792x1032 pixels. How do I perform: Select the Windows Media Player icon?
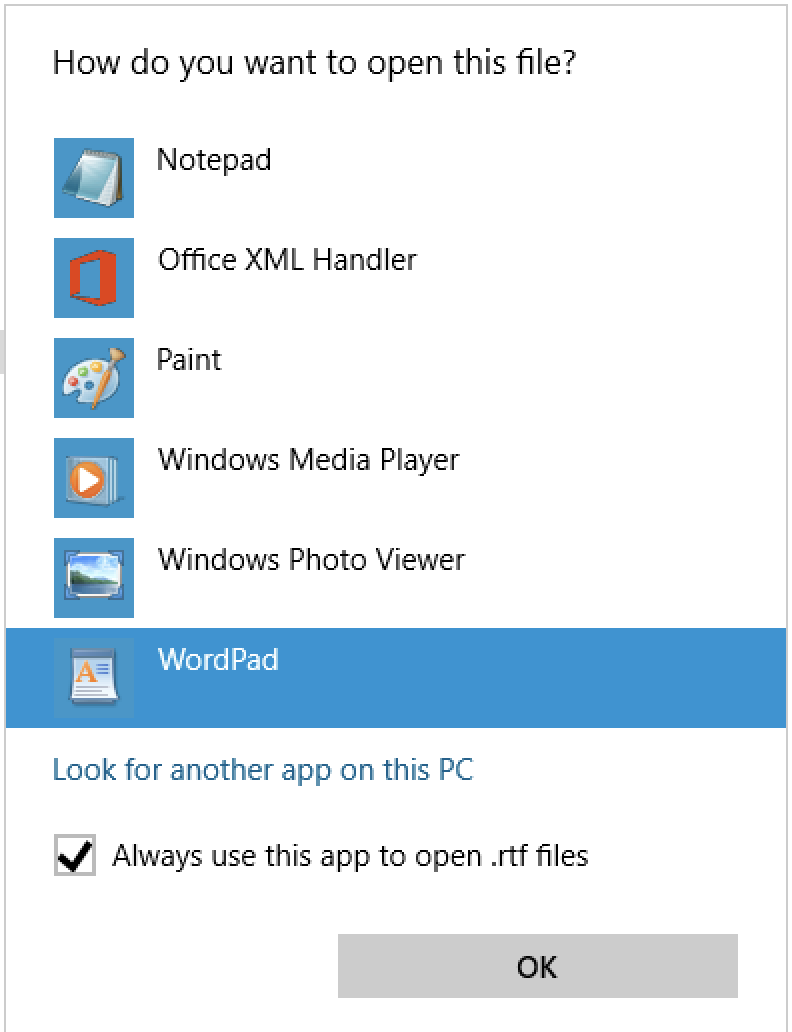point(93,478)
